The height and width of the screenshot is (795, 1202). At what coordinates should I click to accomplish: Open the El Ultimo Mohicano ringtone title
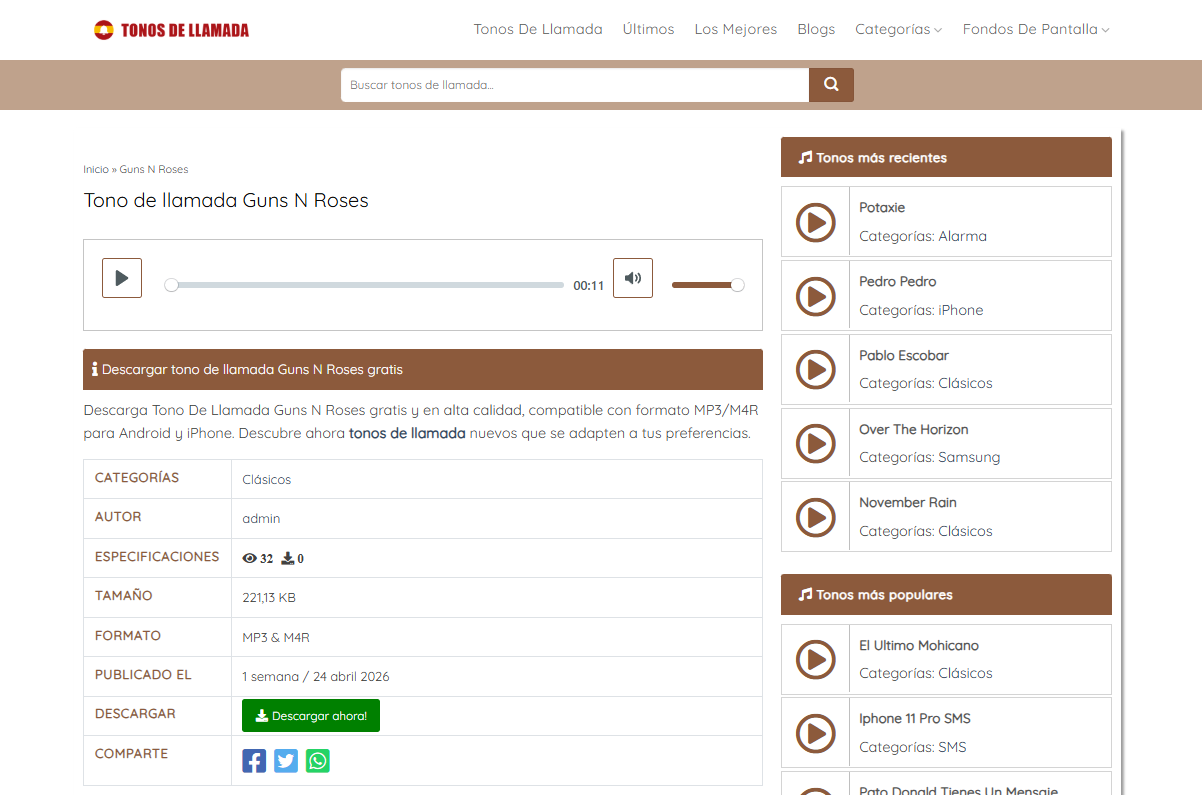click(x=919, y=645)
